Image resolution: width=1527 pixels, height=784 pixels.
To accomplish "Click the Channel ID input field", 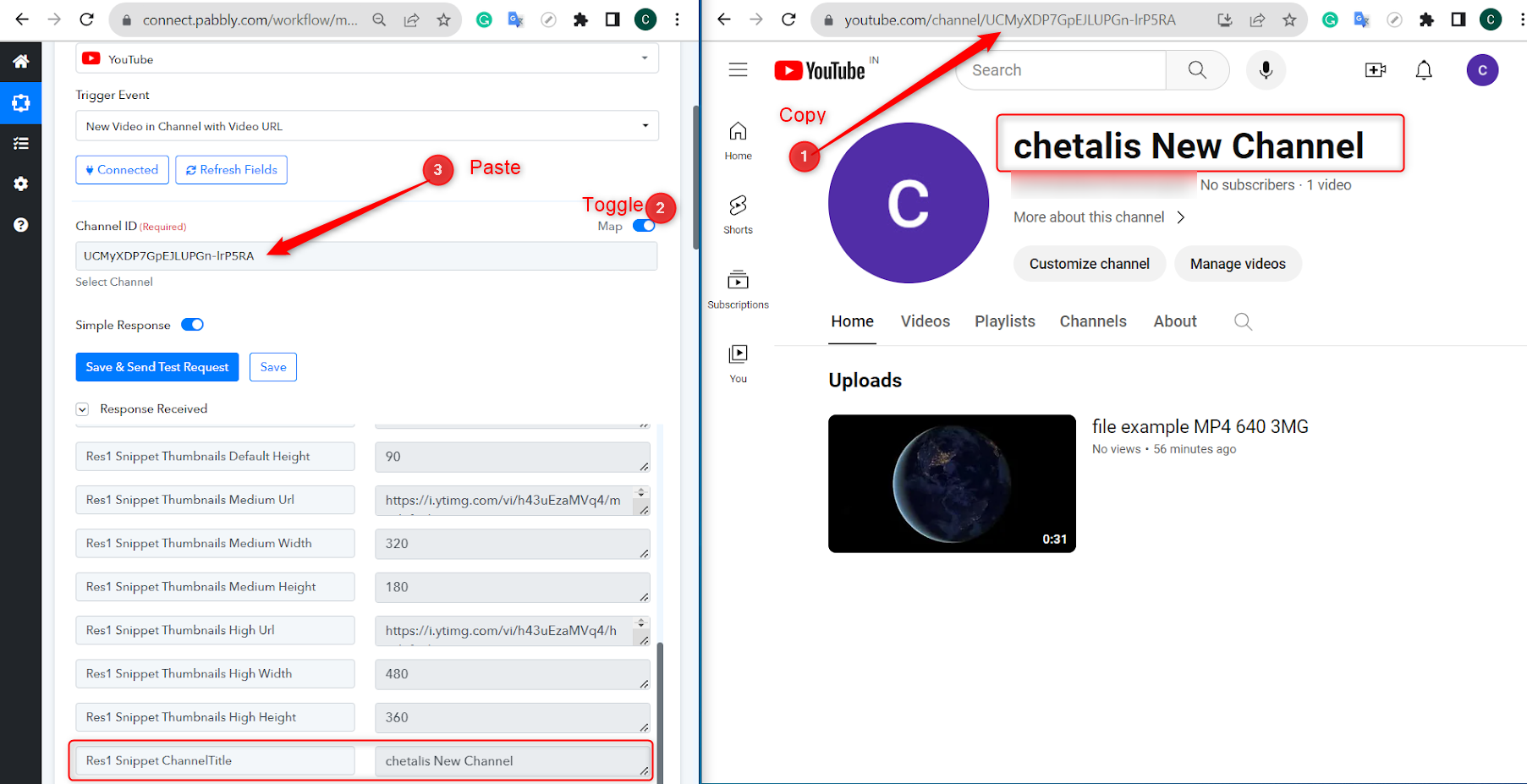I will [366, 256].
